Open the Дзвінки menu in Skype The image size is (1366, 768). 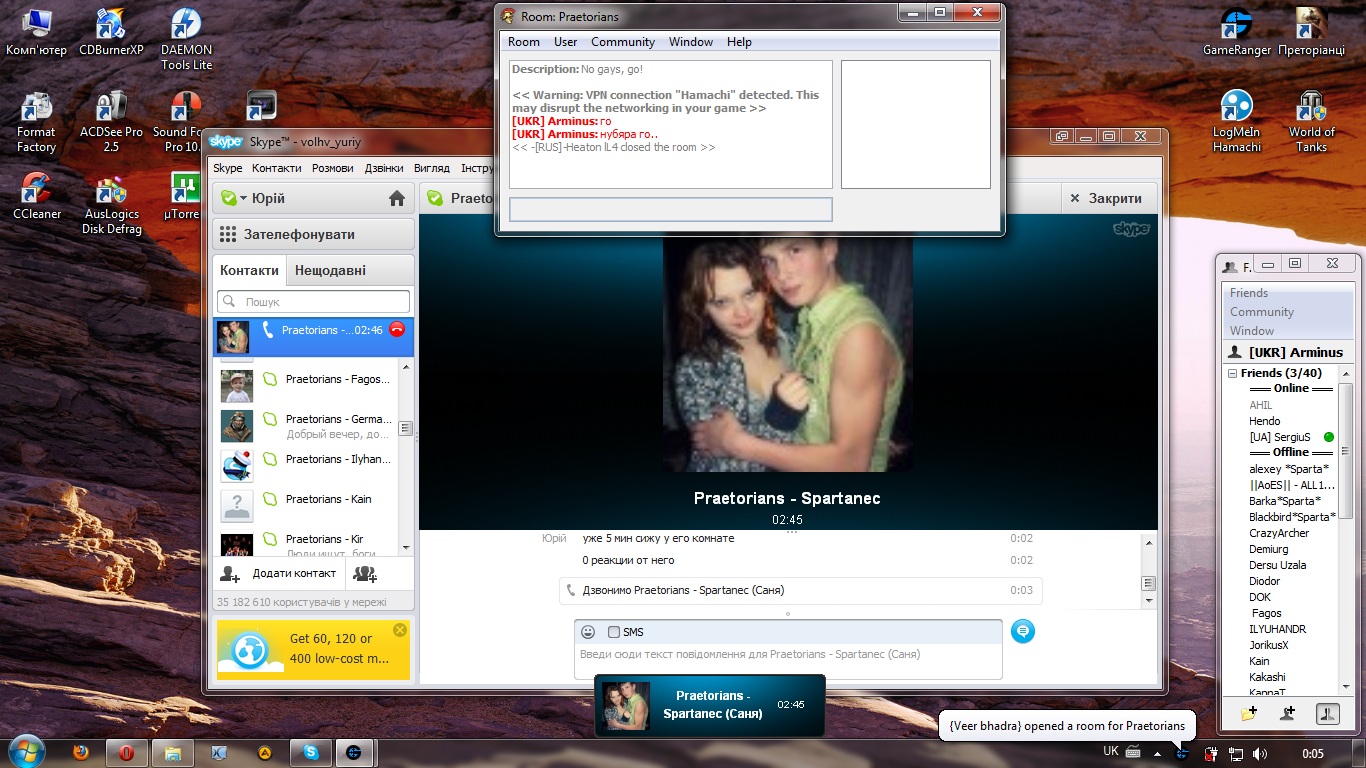pyautogui.click(x=384, y=168)
